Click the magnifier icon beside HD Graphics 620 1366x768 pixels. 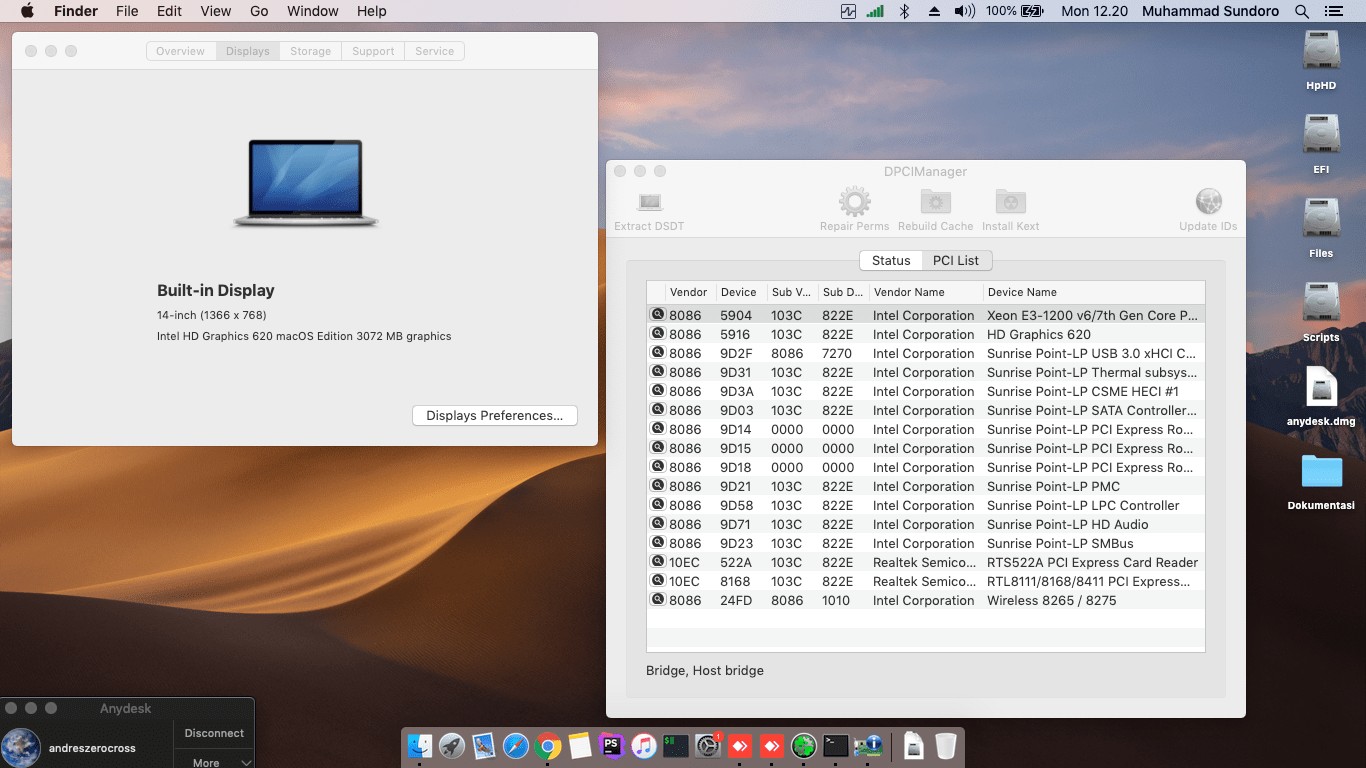pos(658,334)
